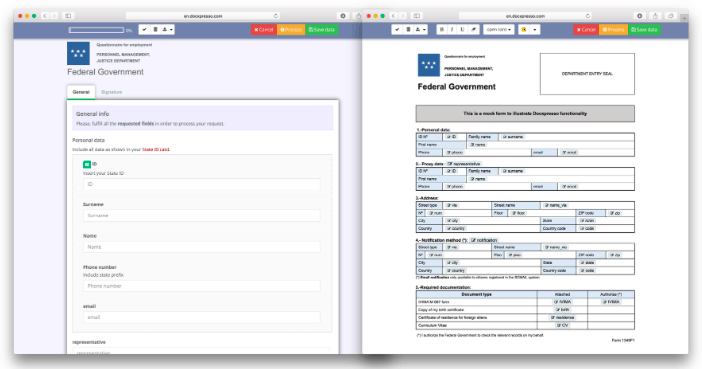This screenshot has height=369, width=702.
Task: Select the eraser clear-format icon
Action: [473, 30]
